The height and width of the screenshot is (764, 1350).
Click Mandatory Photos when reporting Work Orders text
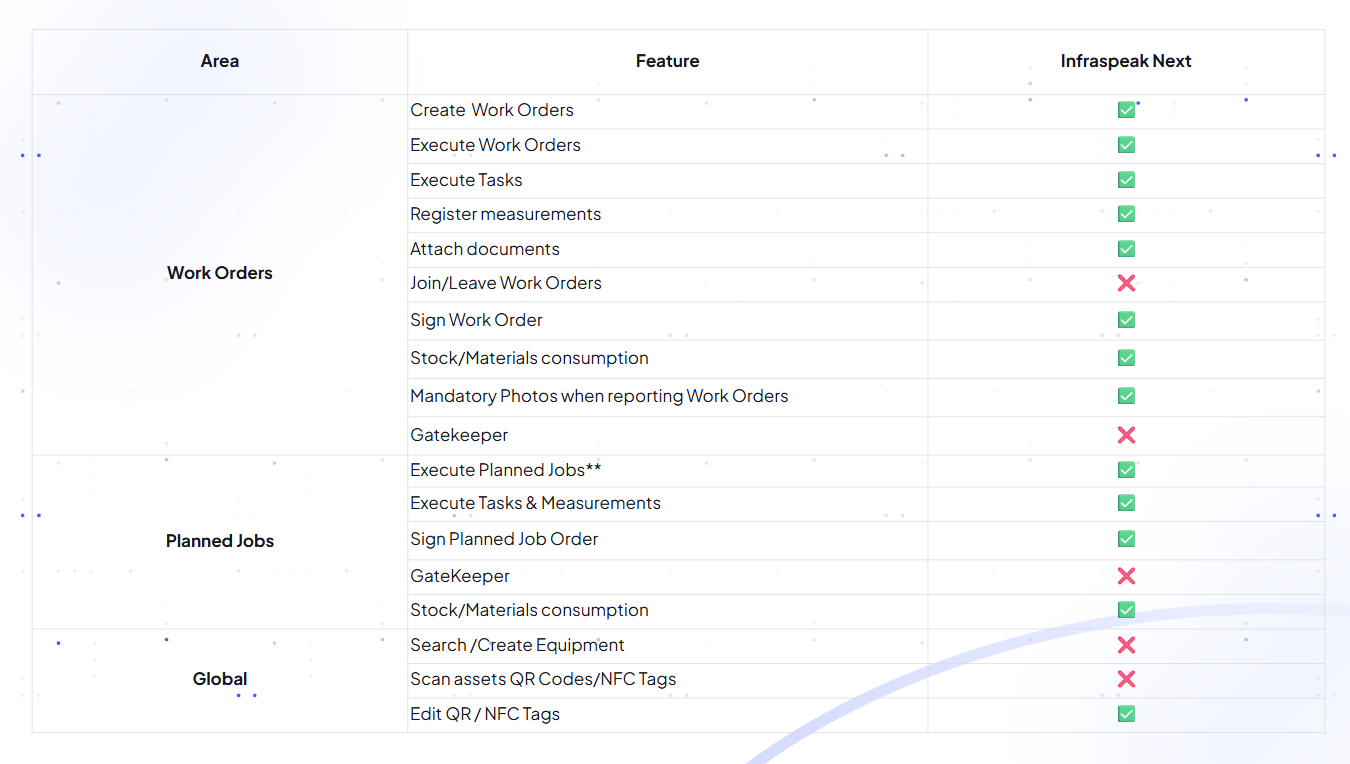tap(599, 396)
